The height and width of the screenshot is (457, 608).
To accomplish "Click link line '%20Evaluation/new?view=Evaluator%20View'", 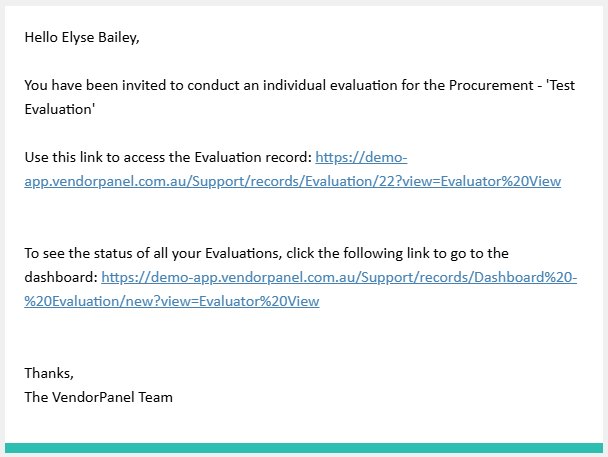I will click(x=172, y=301).
